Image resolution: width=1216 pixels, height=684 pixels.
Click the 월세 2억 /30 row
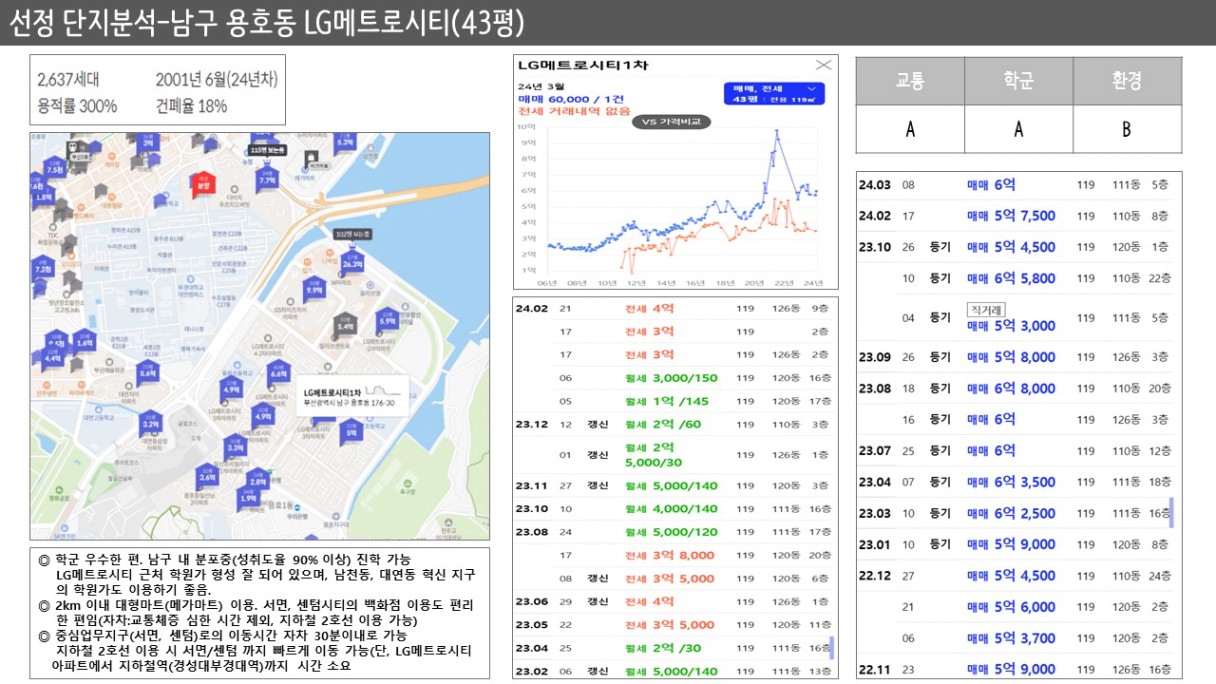pyautogui.click(x=674, y=648)
